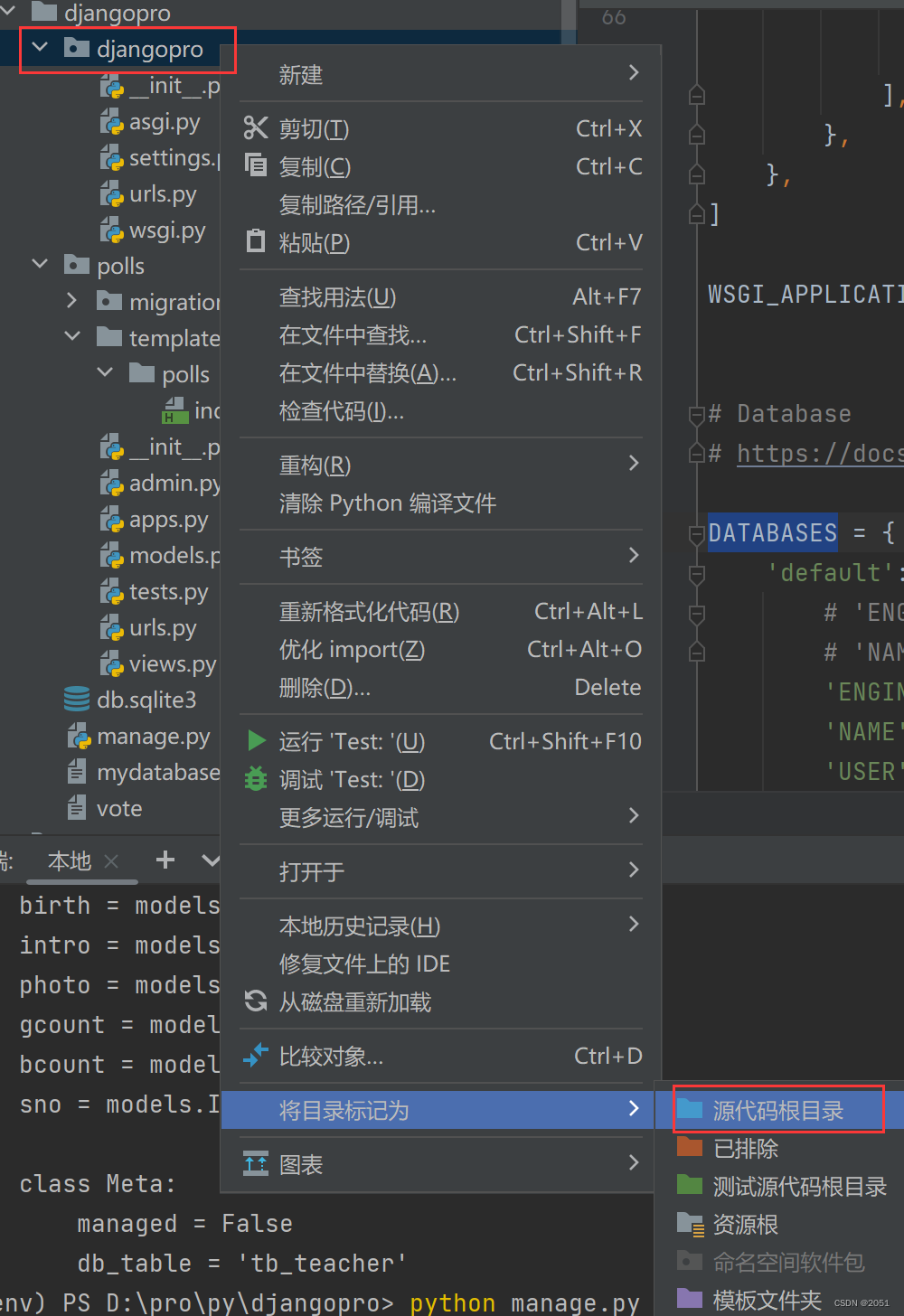
Task: Click the compare icon beside 比较对象
Action: pos(256,1055)
